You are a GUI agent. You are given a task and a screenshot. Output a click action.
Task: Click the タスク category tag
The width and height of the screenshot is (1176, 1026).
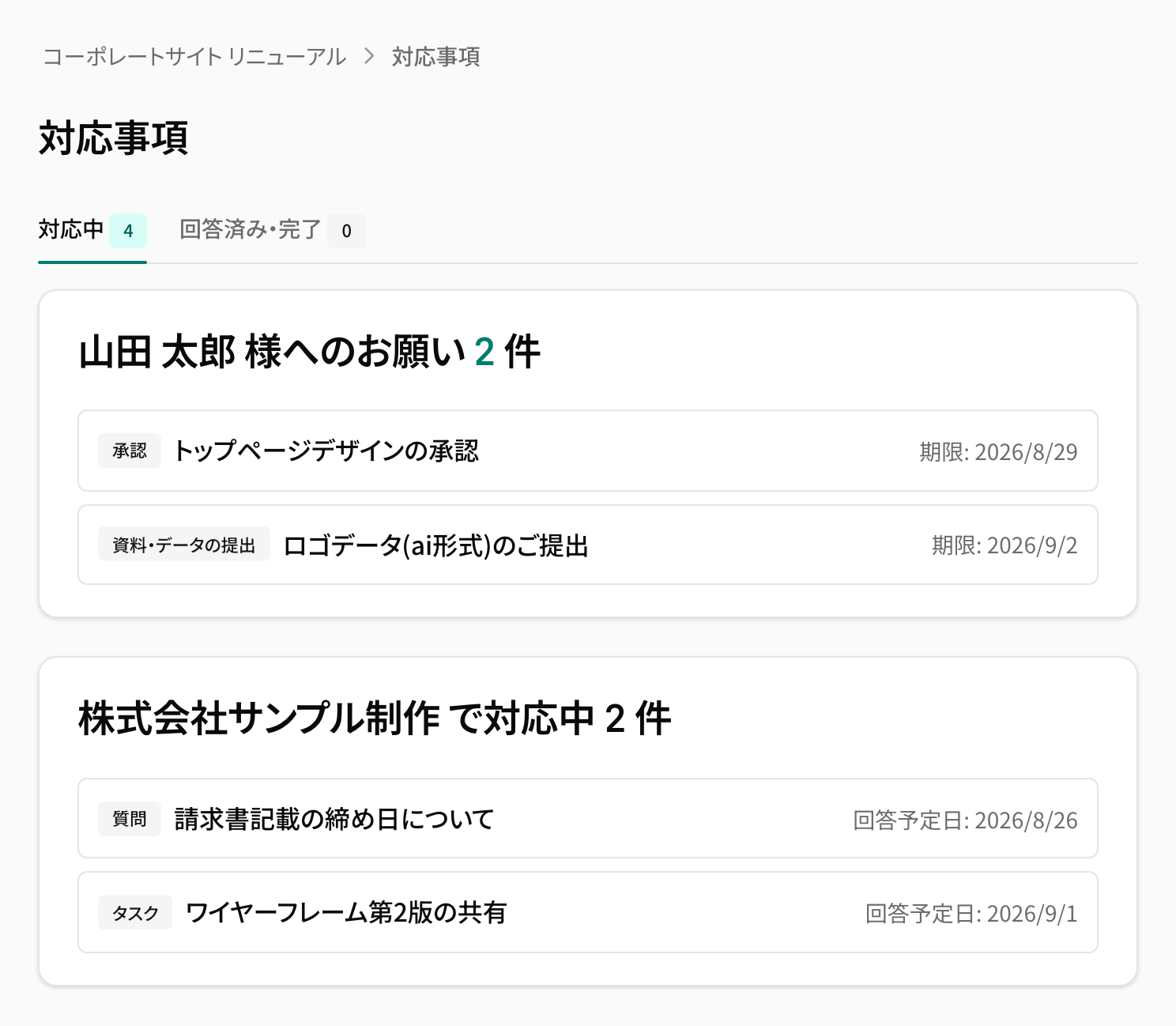[135, 912]
